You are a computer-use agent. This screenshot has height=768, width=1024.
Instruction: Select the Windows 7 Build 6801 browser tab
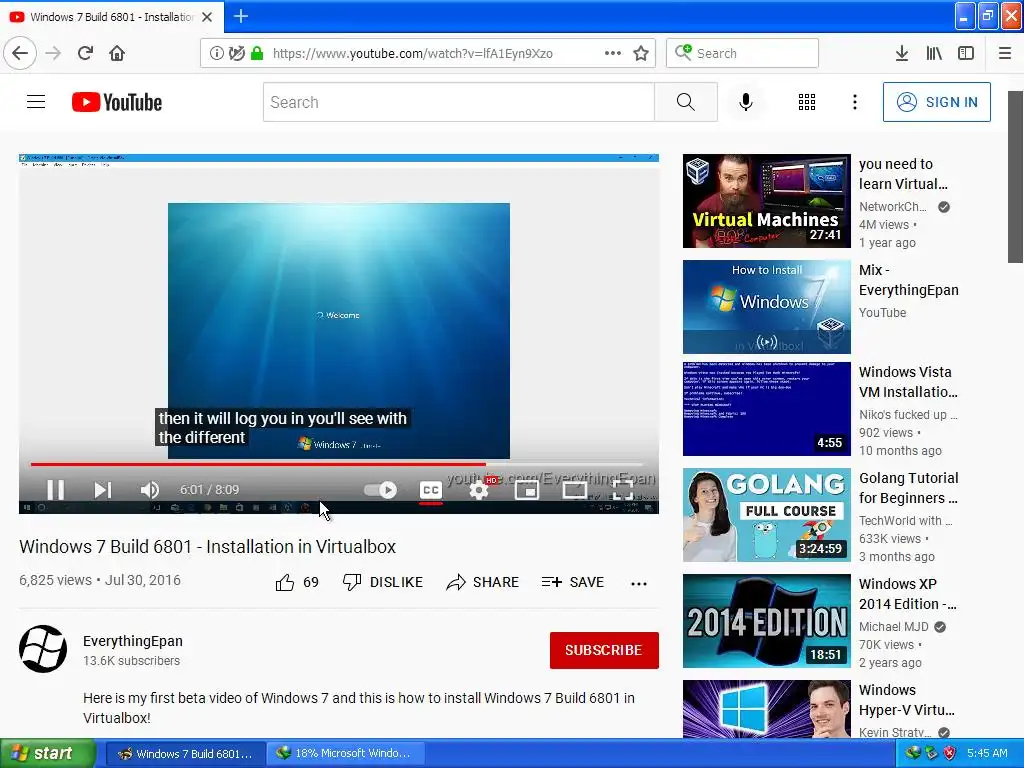[112, 17]
